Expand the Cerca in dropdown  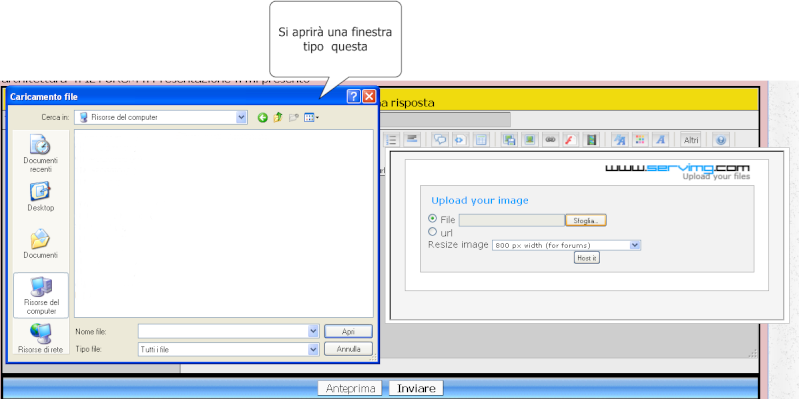pyautogui.click(x=242, y=117)
